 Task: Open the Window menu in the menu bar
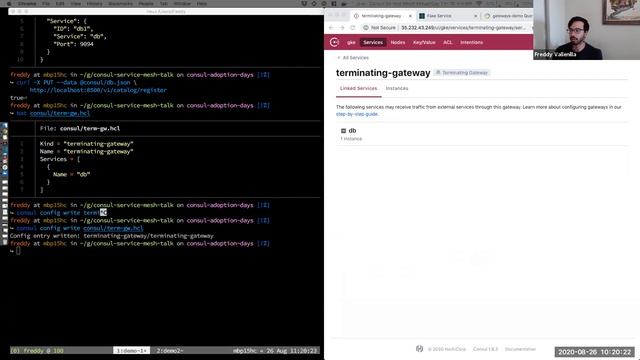click(x=182, y=3)
